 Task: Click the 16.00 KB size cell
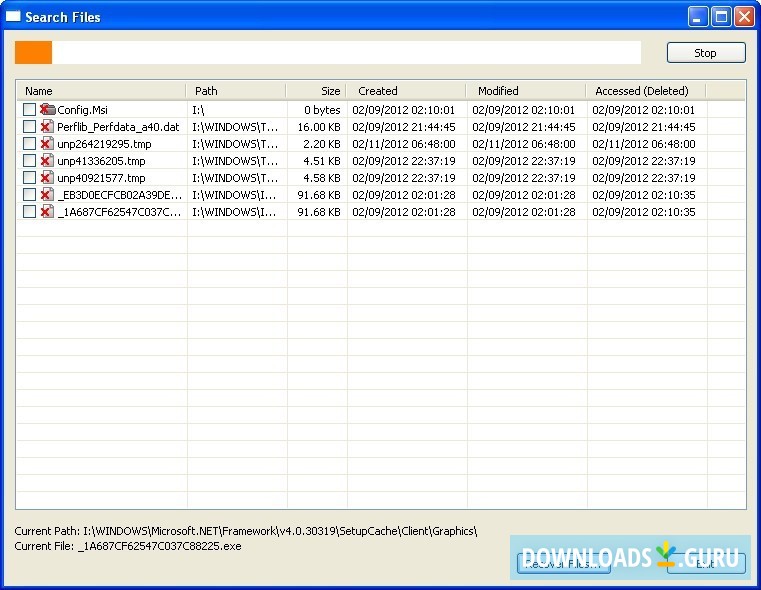coord(319,127)
